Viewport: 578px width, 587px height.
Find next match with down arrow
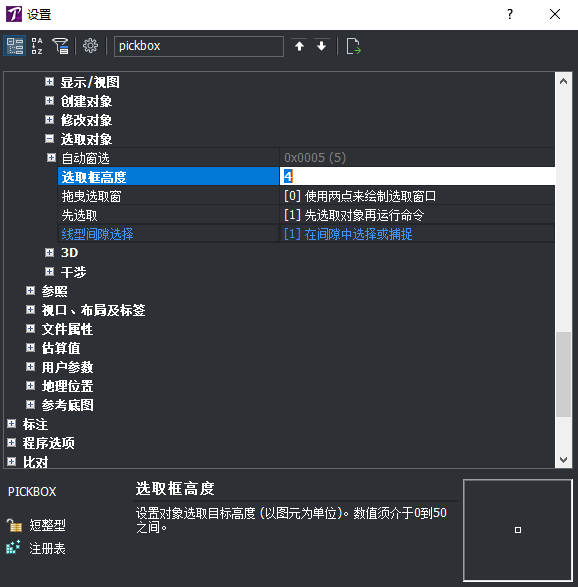322,46
